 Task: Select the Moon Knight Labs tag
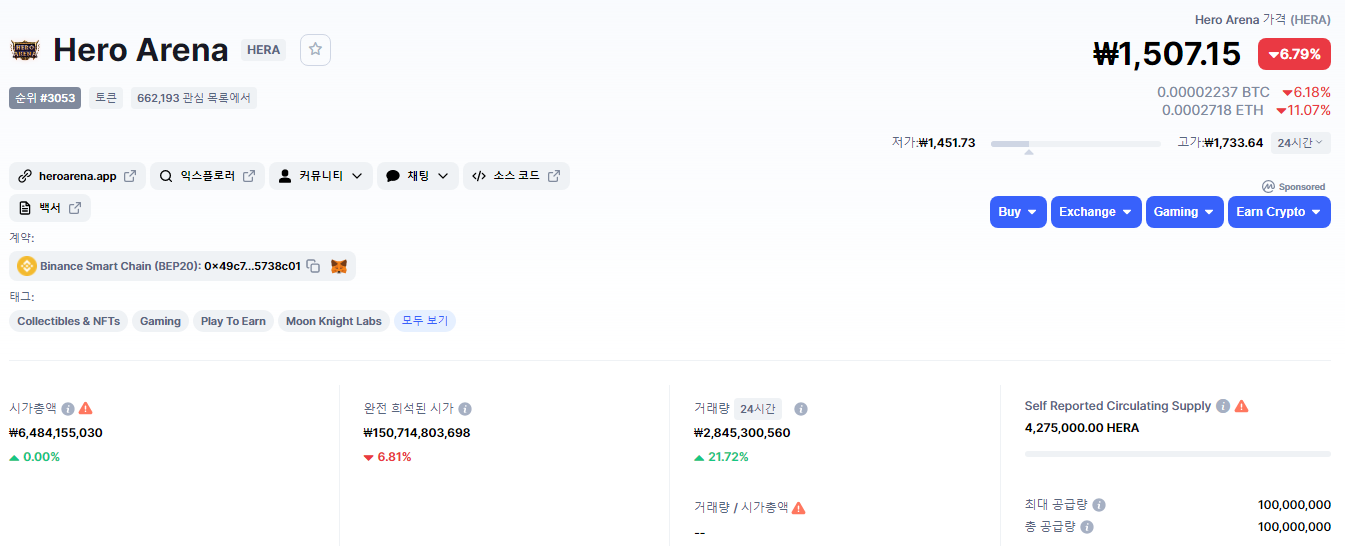(x=334, y=321)
